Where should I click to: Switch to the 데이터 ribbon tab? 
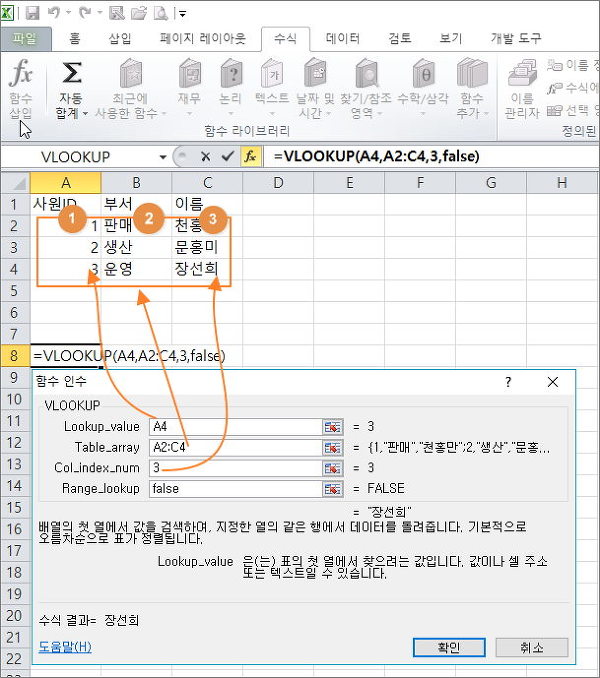tap(343, 38)
